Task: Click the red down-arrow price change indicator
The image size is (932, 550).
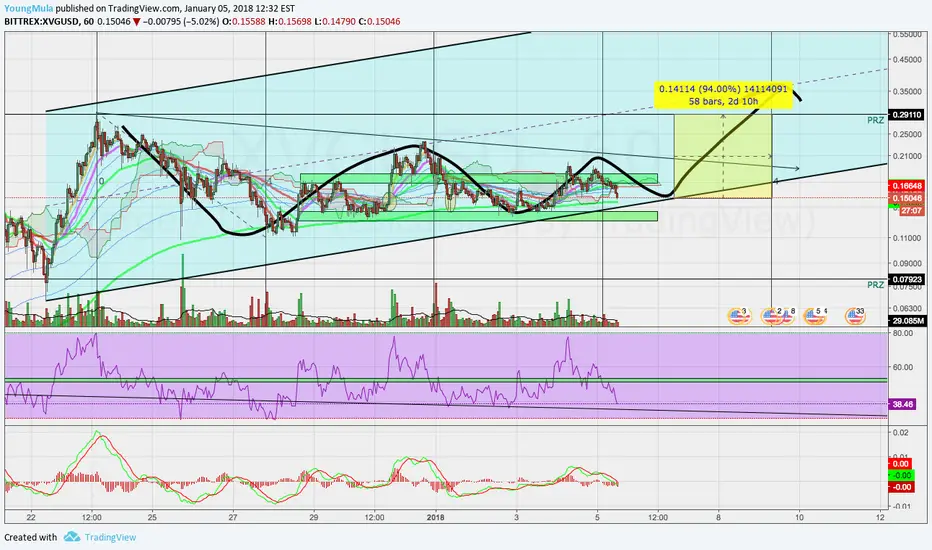Action: pos(136,21)
